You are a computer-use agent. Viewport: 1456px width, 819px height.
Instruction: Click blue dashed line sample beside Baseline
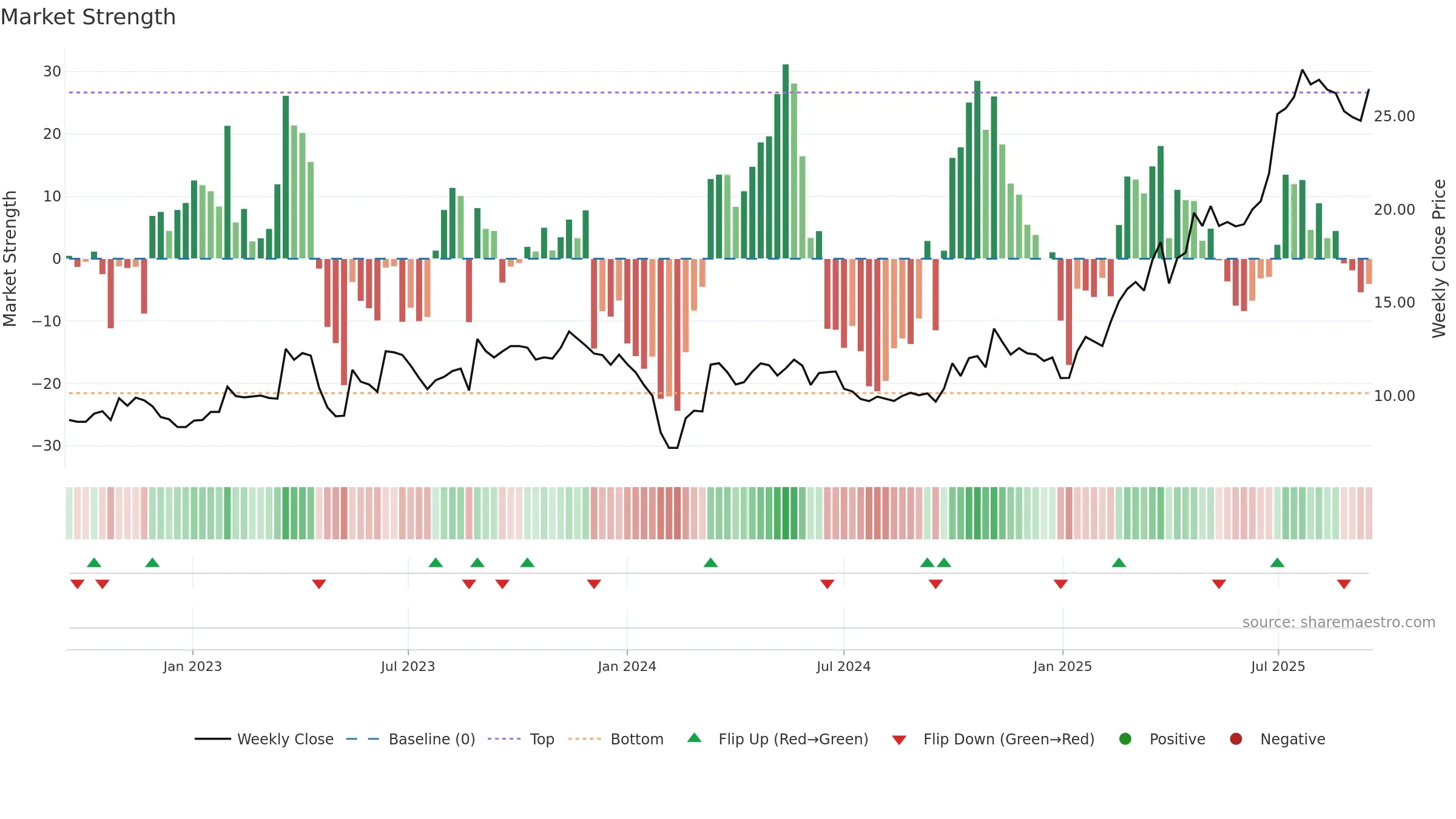click(x=363, y=739)
